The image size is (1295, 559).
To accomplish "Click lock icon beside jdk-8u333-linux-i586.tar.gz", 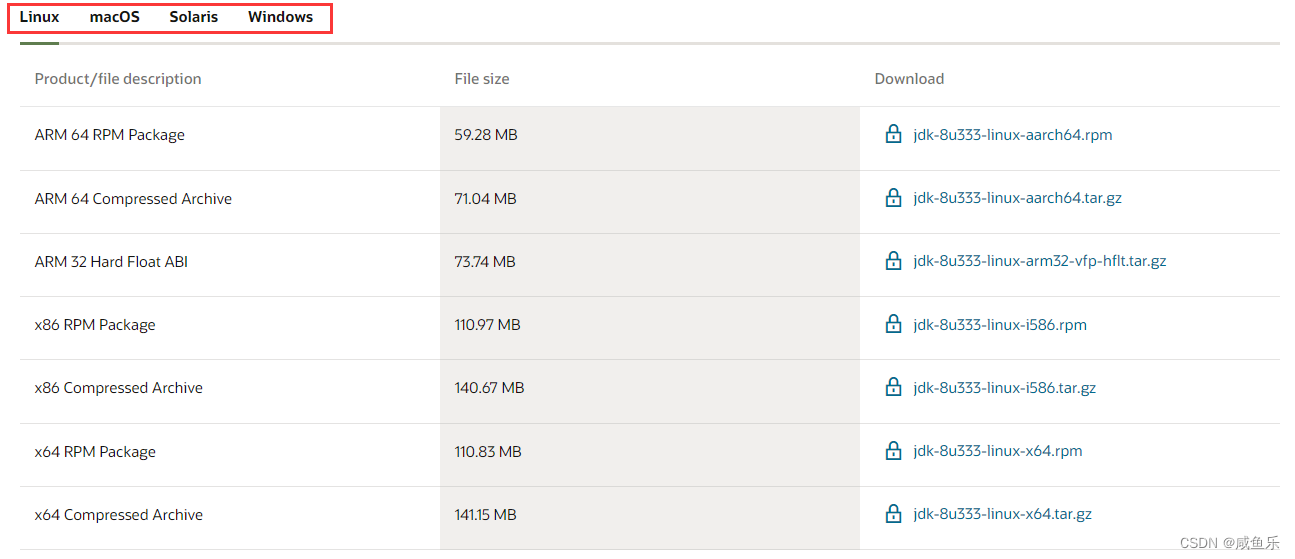I will coord(894,387).
